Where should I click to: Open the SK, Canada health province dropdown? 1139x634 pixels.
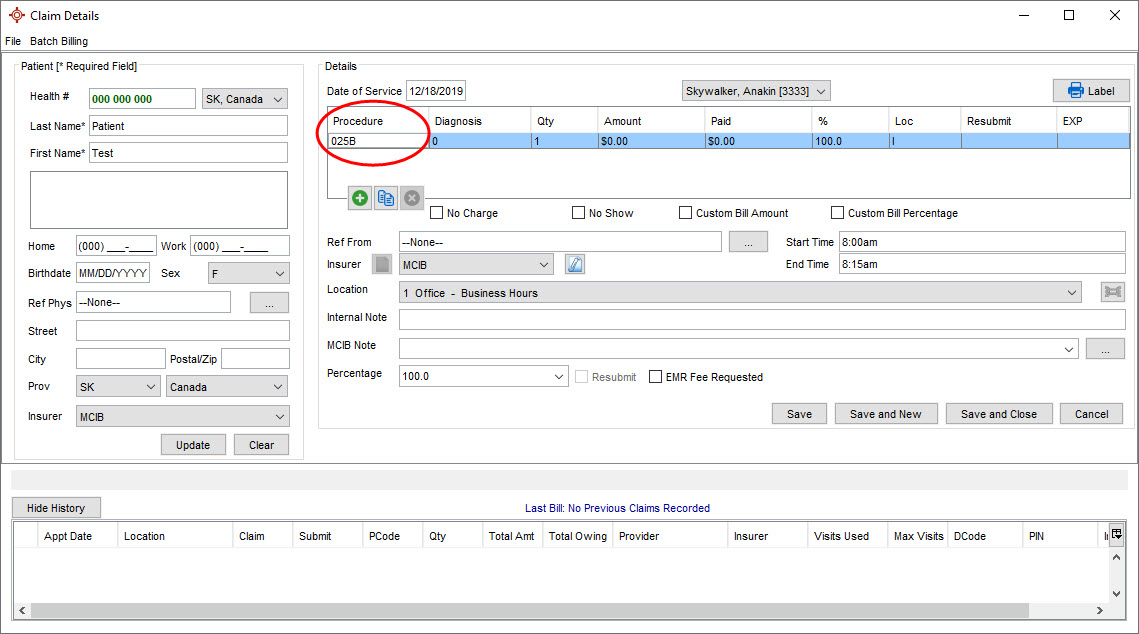coord(245,99)
